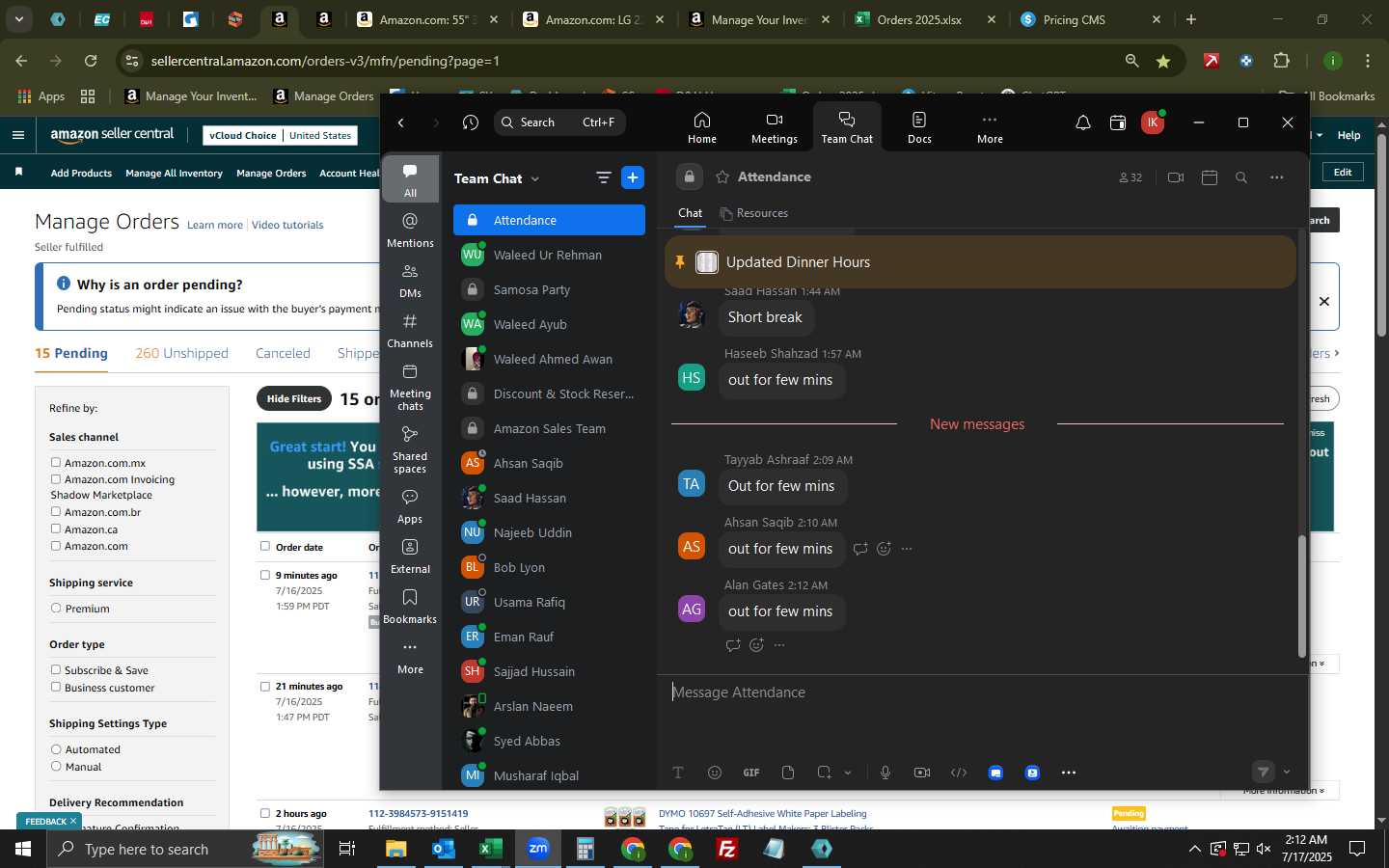Record a video message in toolbar

coord(922,773)
